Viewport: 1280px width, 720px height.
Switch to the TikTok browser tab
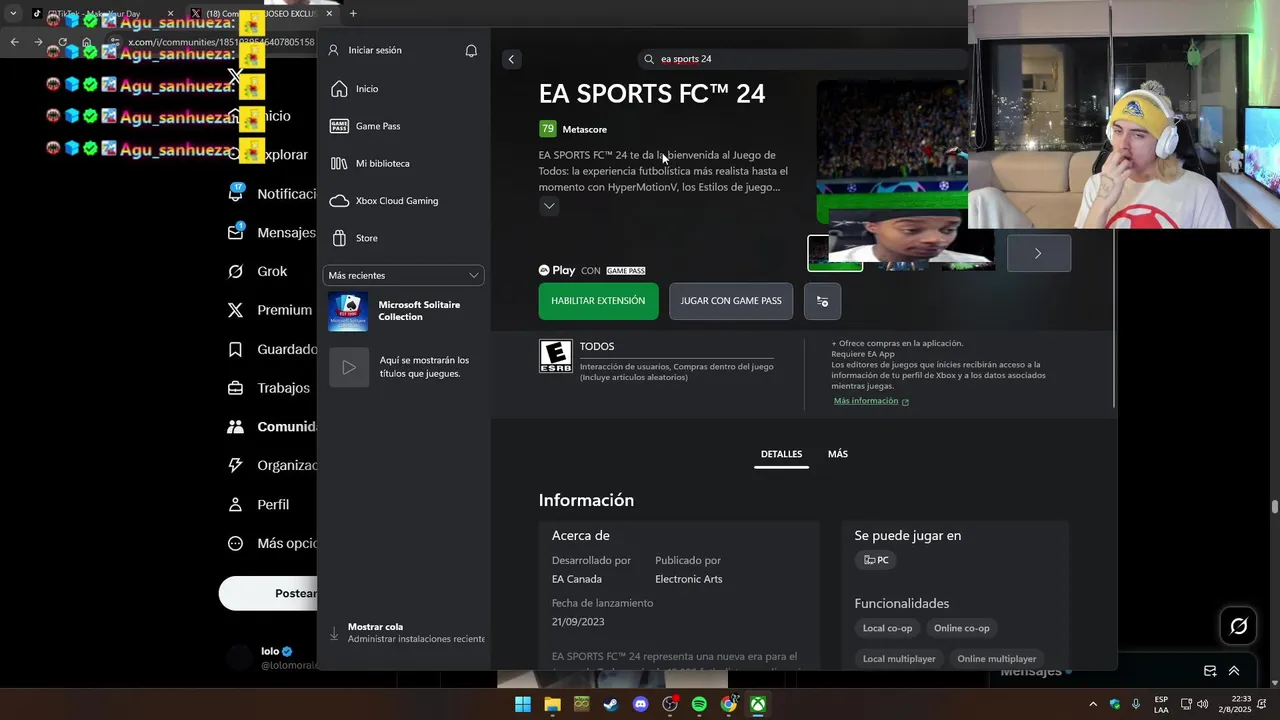100,14
